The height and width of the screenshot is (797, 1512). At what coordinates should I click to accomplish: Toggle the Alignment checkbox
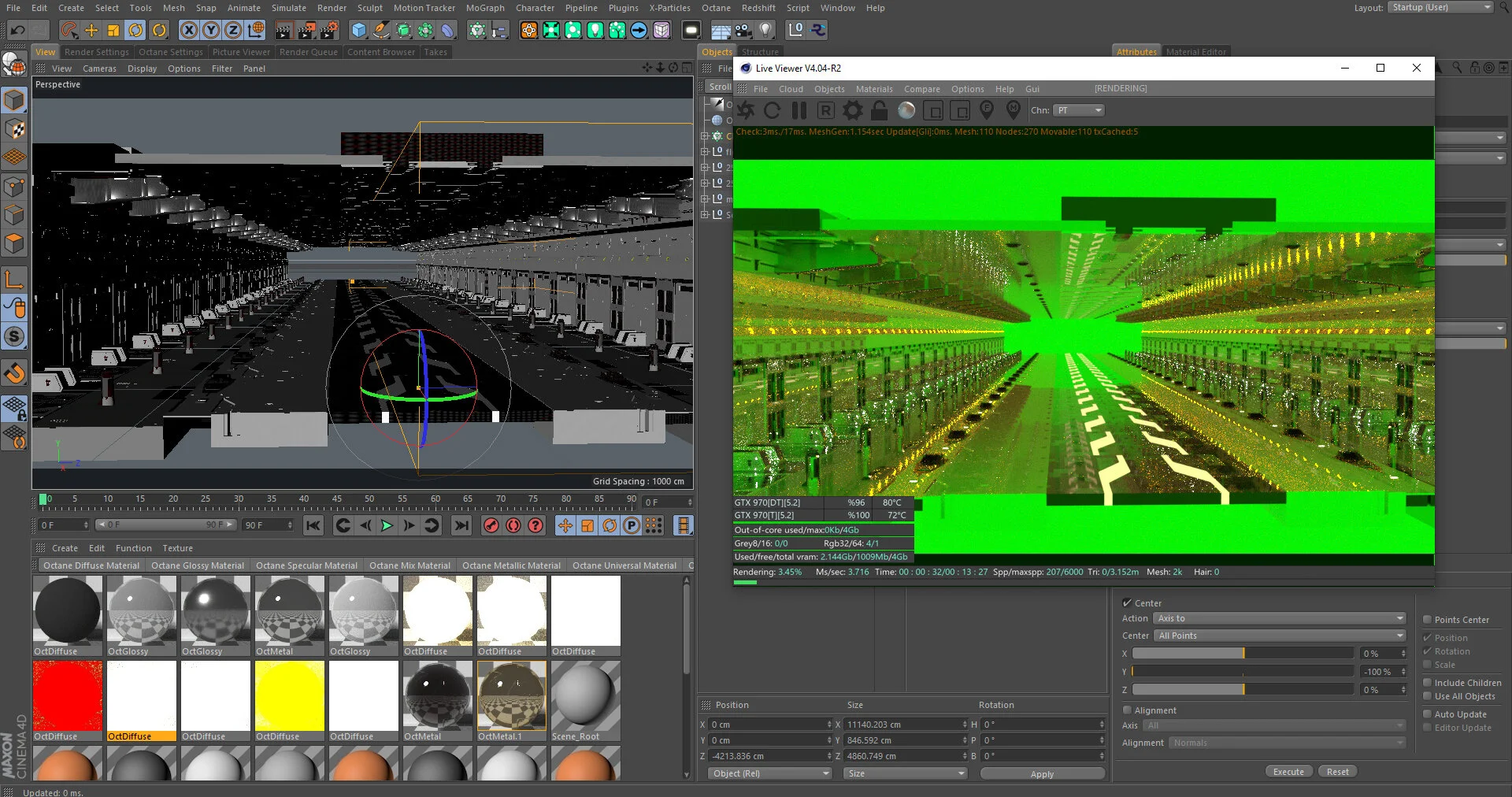click(x=1127, y=710)
